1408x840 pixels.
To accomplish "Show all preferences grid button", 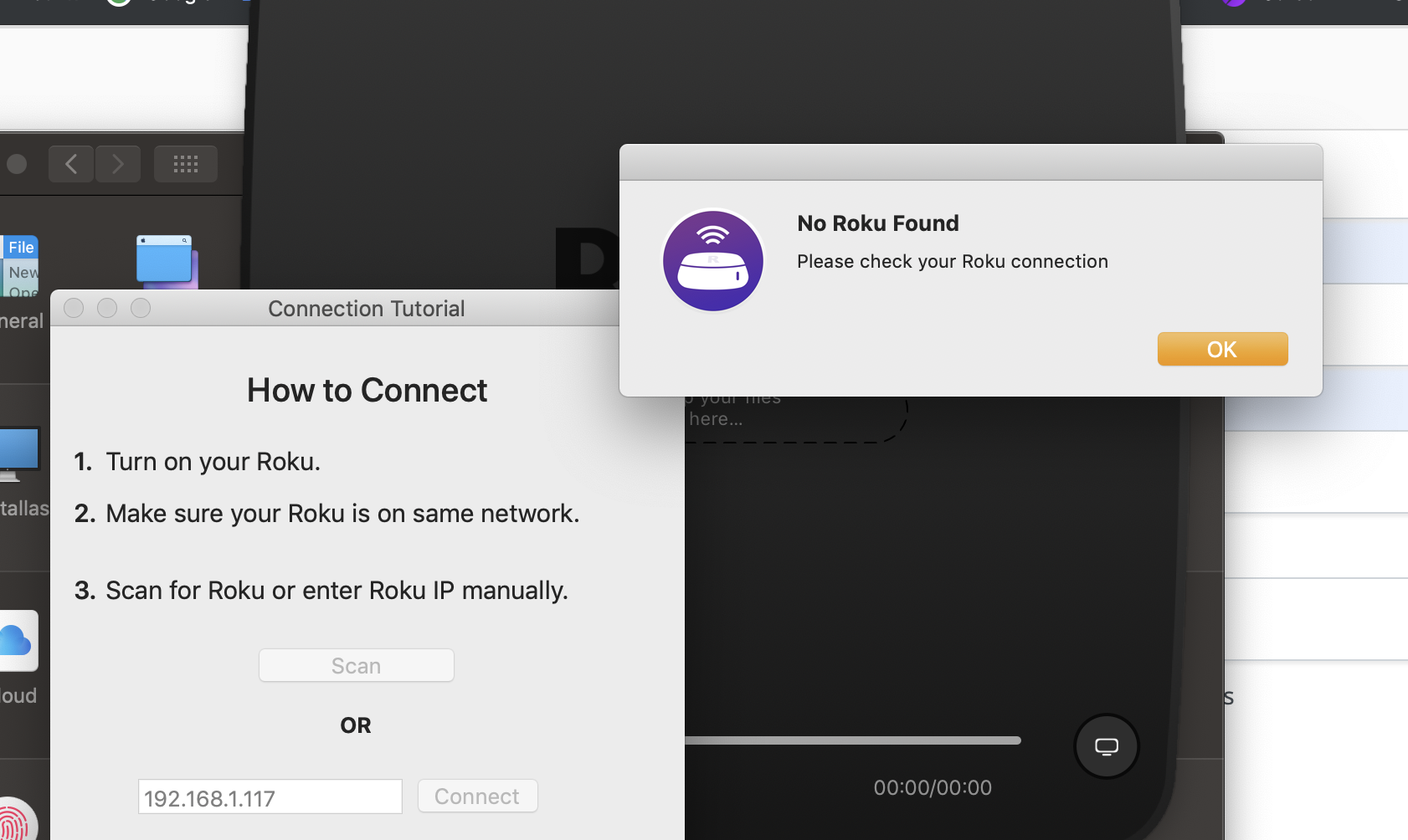I will (x=186, y=164).
